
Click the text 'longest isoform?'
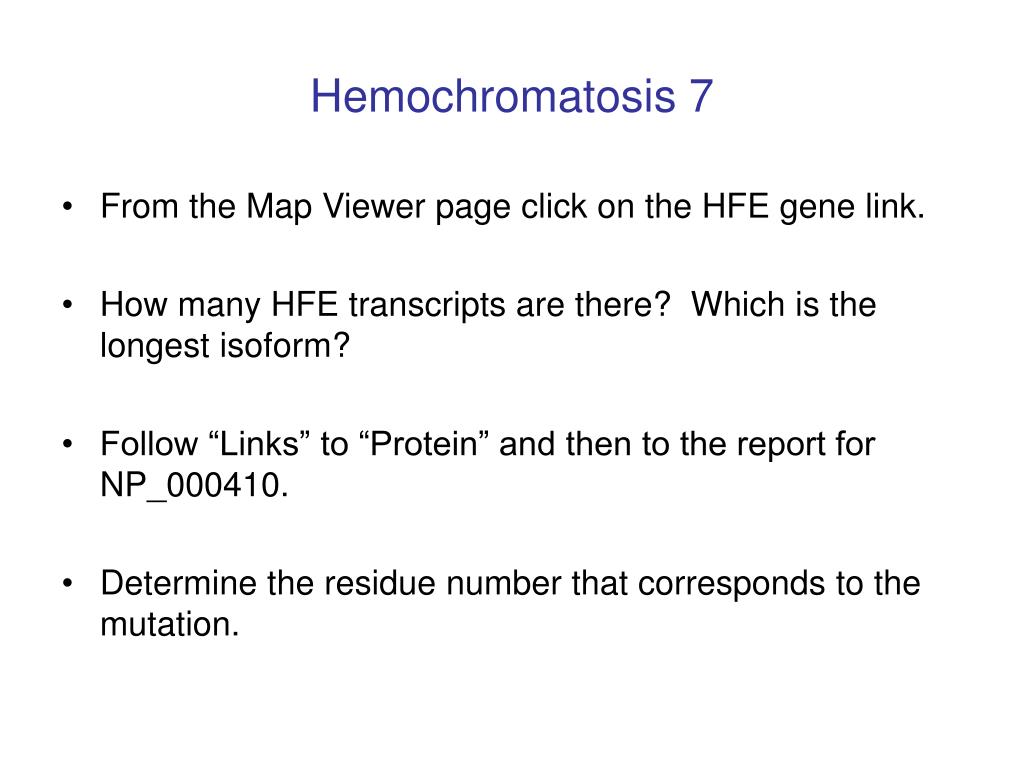pyautogui.click(x=225, y=345)
